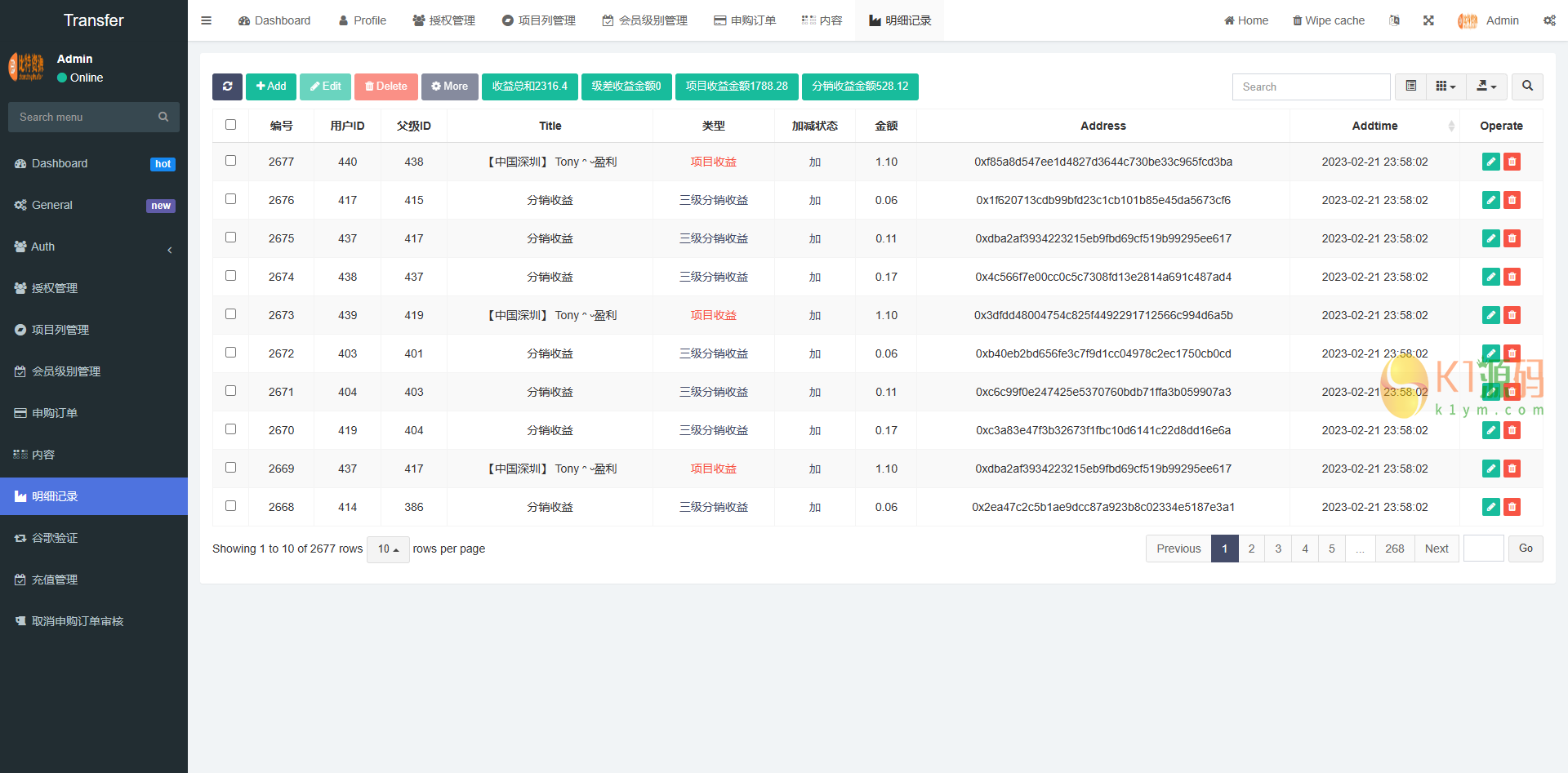Open 充值管理 in the sidebar
Screen dimensions: 1568x773
pos(55,580)
